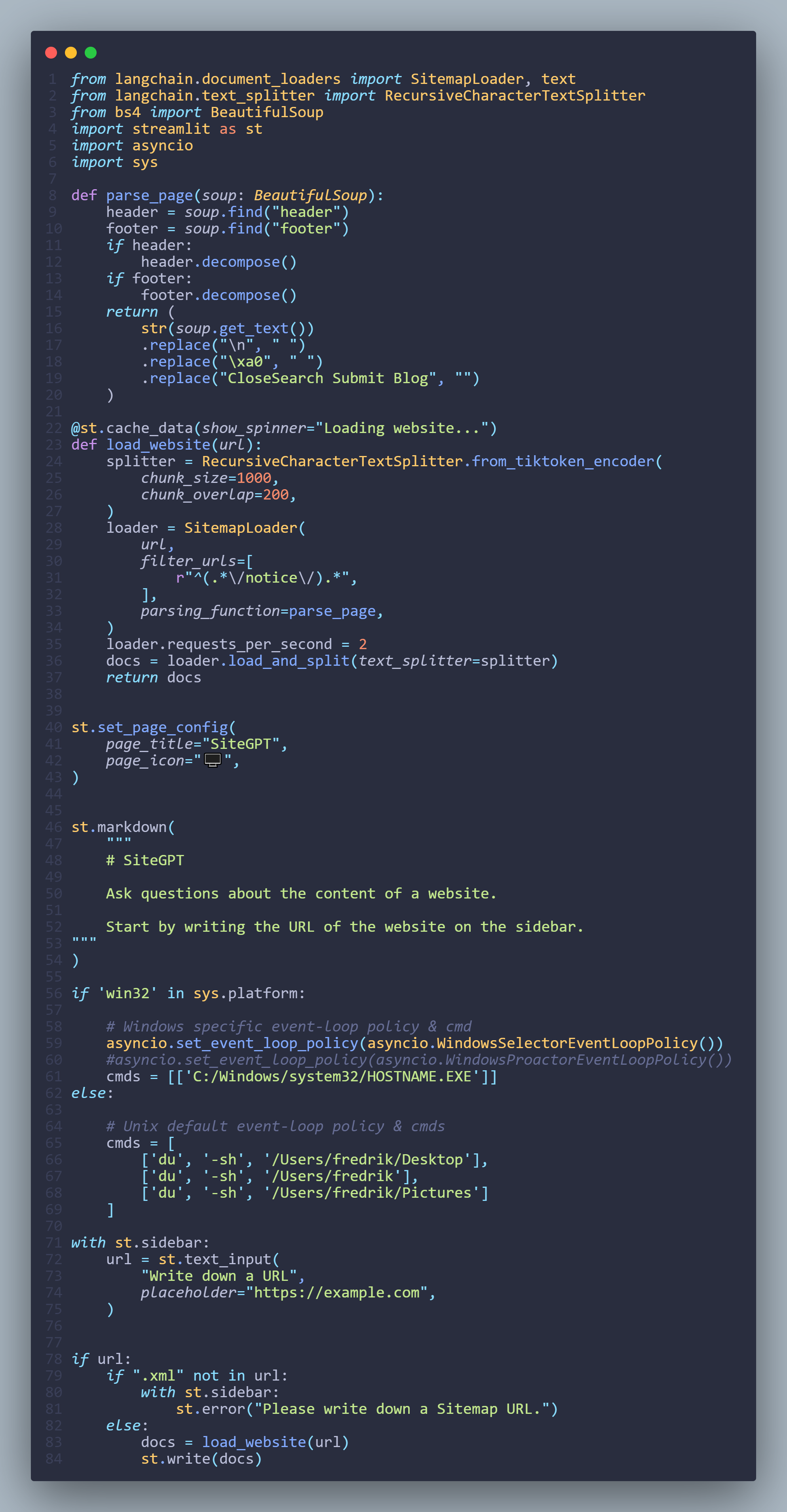Click the SitemapLoader constructor call
The height and width of the screenshot is (1512, 787).
[241, 528]
